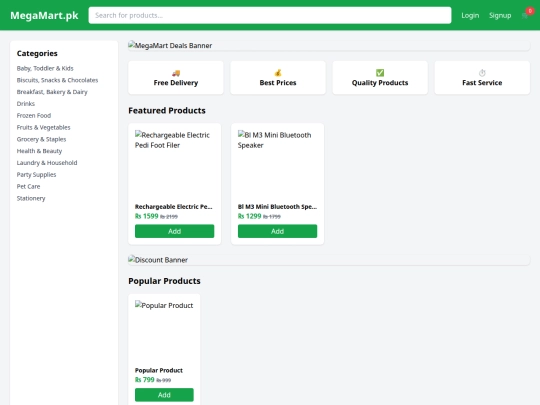
Task: Open the shopping cart icon
Action: (x=525, y=15)
